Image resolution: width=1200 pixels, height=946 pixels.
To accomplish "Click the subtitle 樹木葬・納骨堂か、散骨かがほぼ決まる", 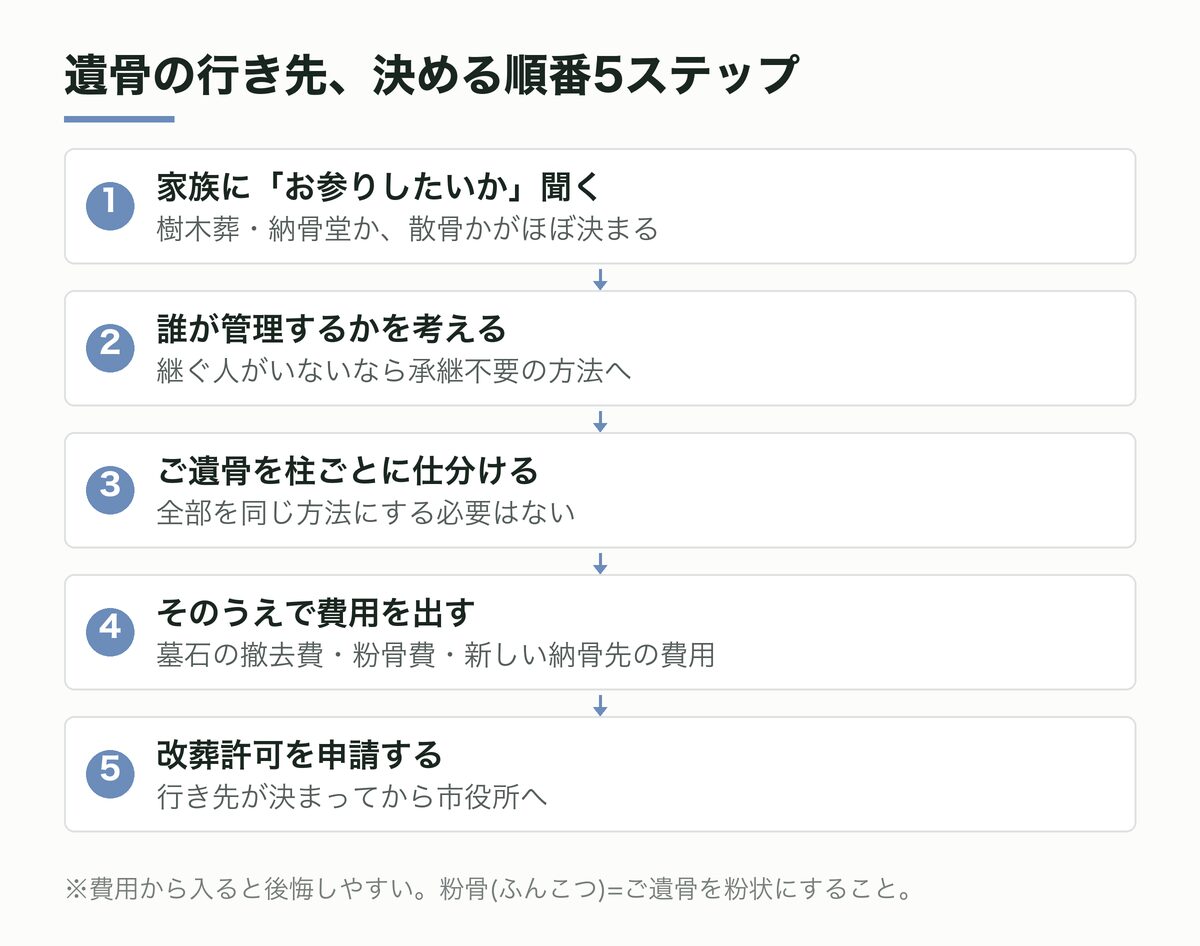I will pos(408,230).
